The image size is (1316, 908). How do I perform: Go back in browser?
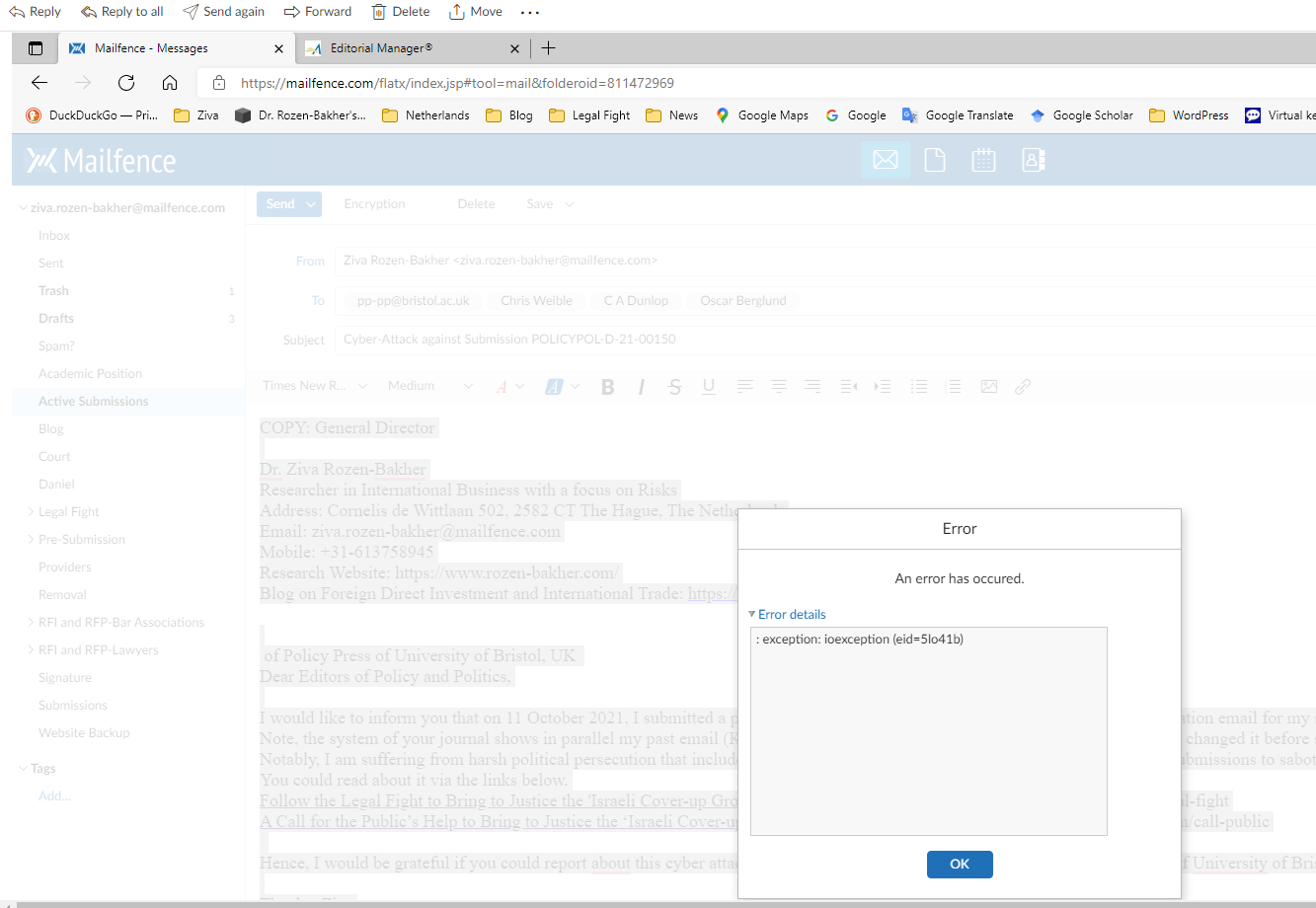[x=39, y=83]
